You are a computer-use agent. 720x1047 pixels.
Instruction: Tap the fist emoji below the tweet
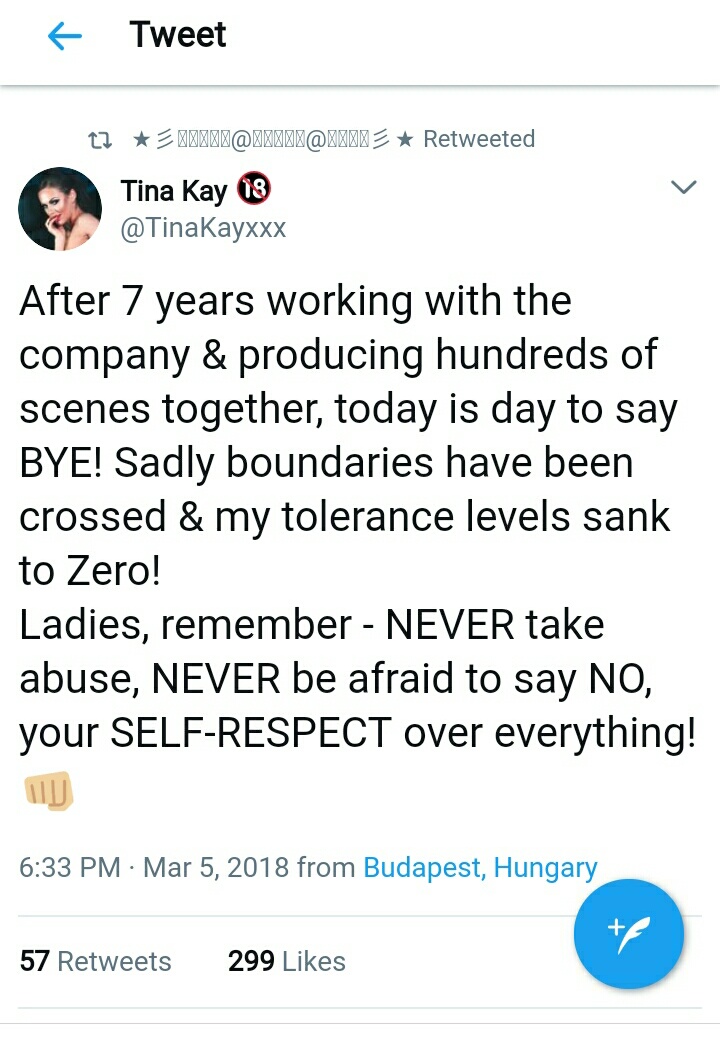pos(47,793)
